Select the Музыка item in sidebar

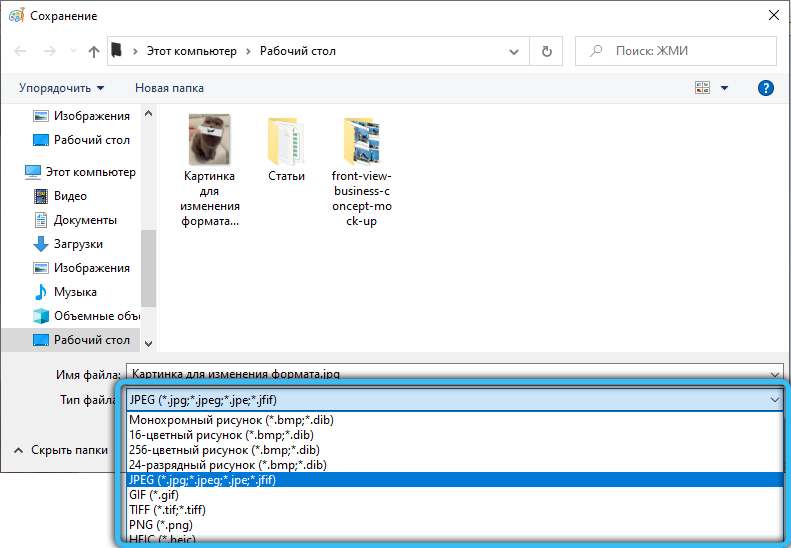75,292
